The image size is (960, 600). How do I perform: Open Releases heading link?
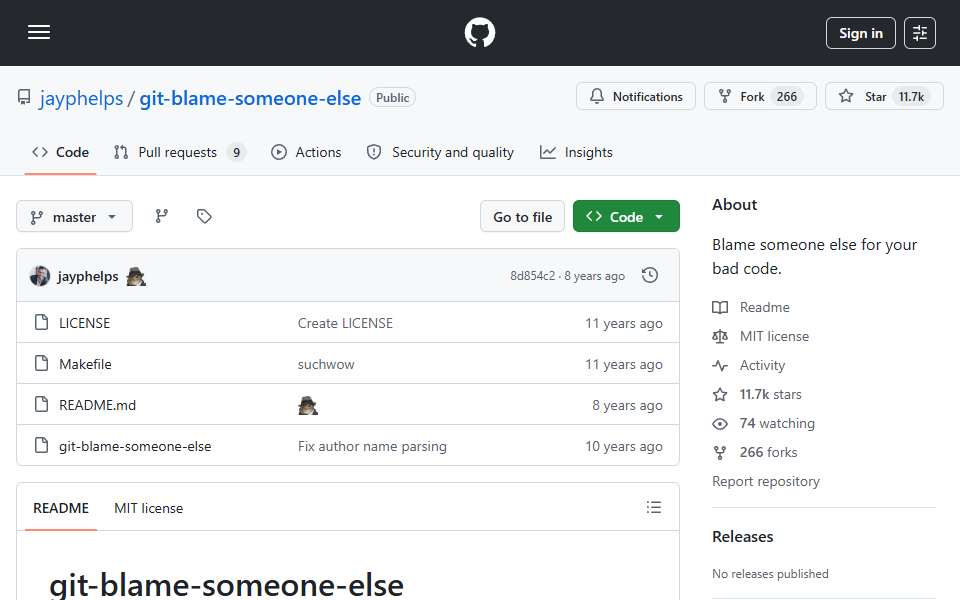(x=742, y=537)
